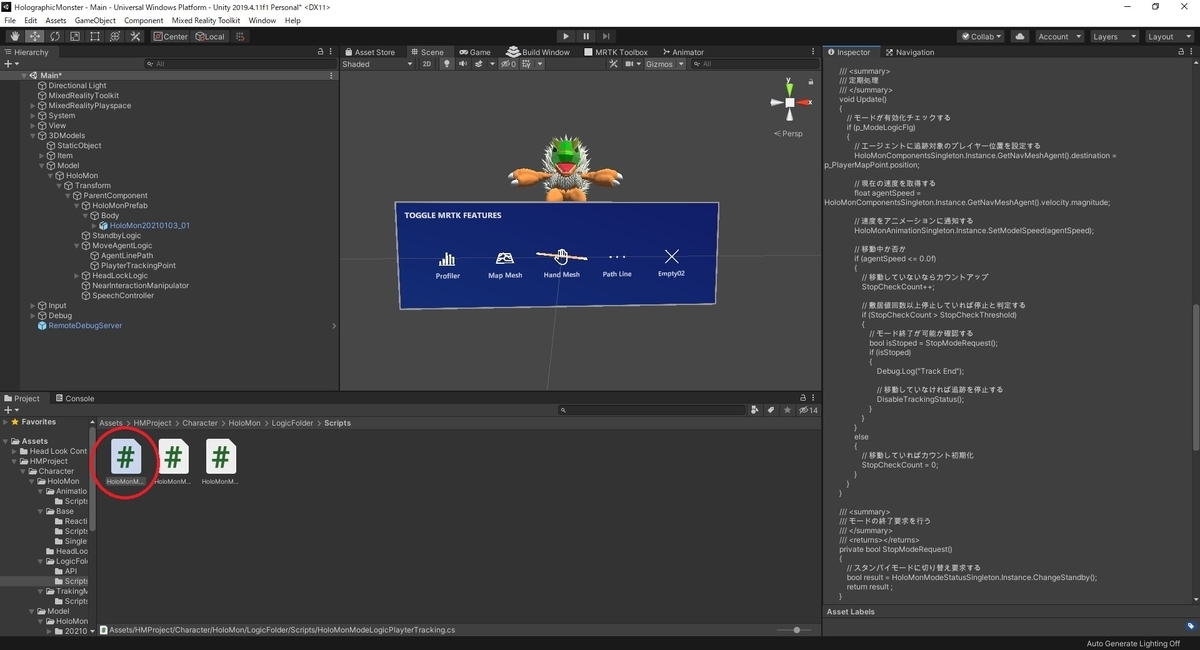1200x650 pixels.
Task: Toggle scene grid visibility icon
Action: [x=527, y=64]
